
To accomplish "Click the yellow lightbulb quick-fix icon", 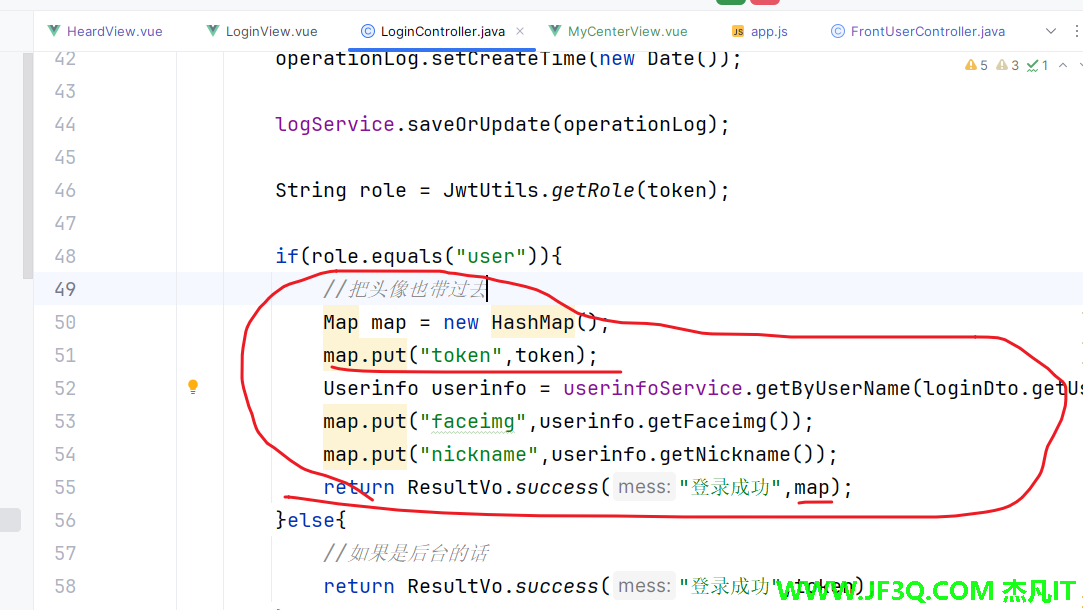I will point(193,387).
